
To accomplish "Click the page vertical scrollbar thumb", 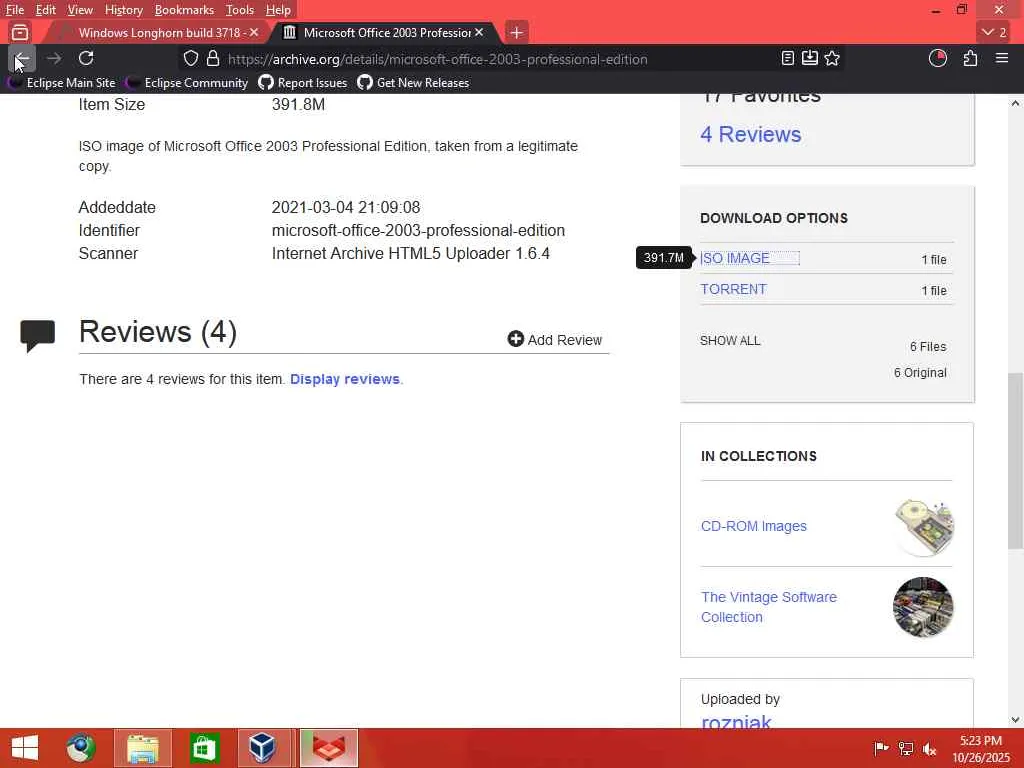I will click(1016, 460).
